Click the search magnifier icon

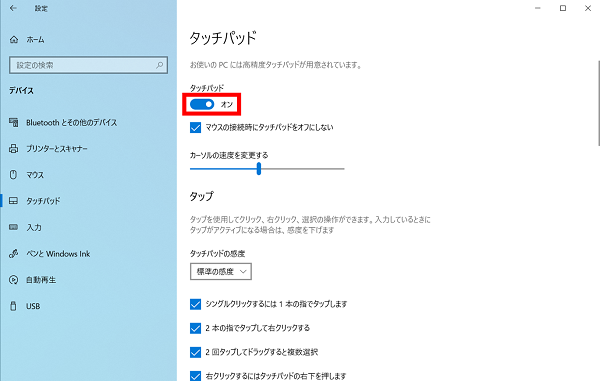click(160, 65)
